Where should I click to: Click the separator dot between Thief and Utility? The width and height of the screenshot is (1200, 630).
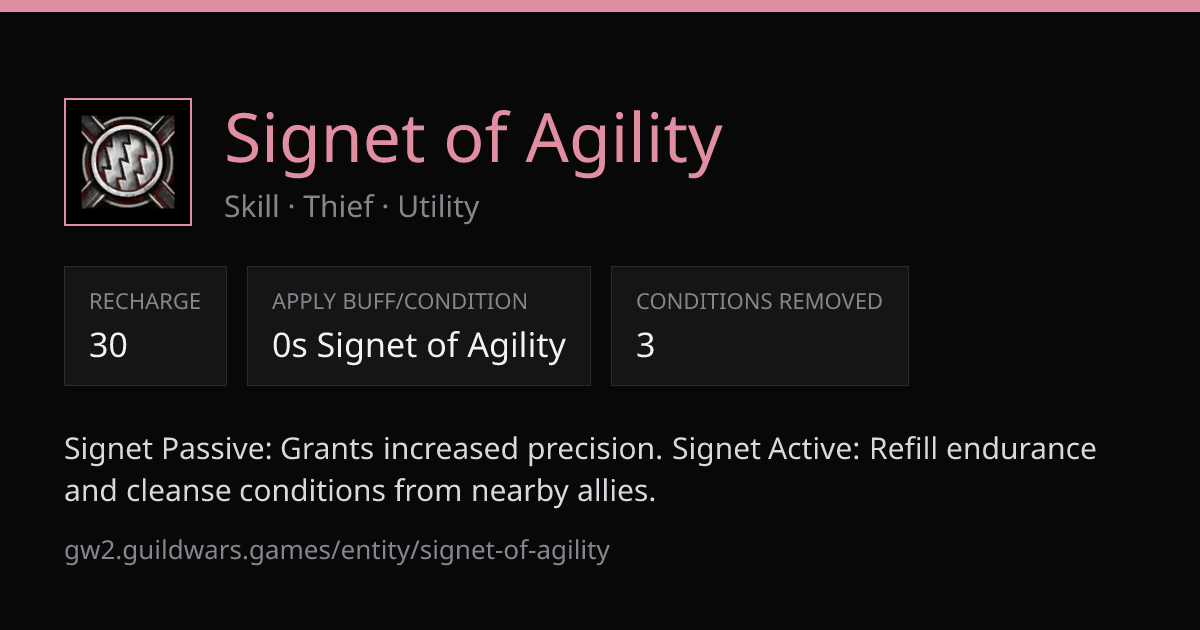386,208
